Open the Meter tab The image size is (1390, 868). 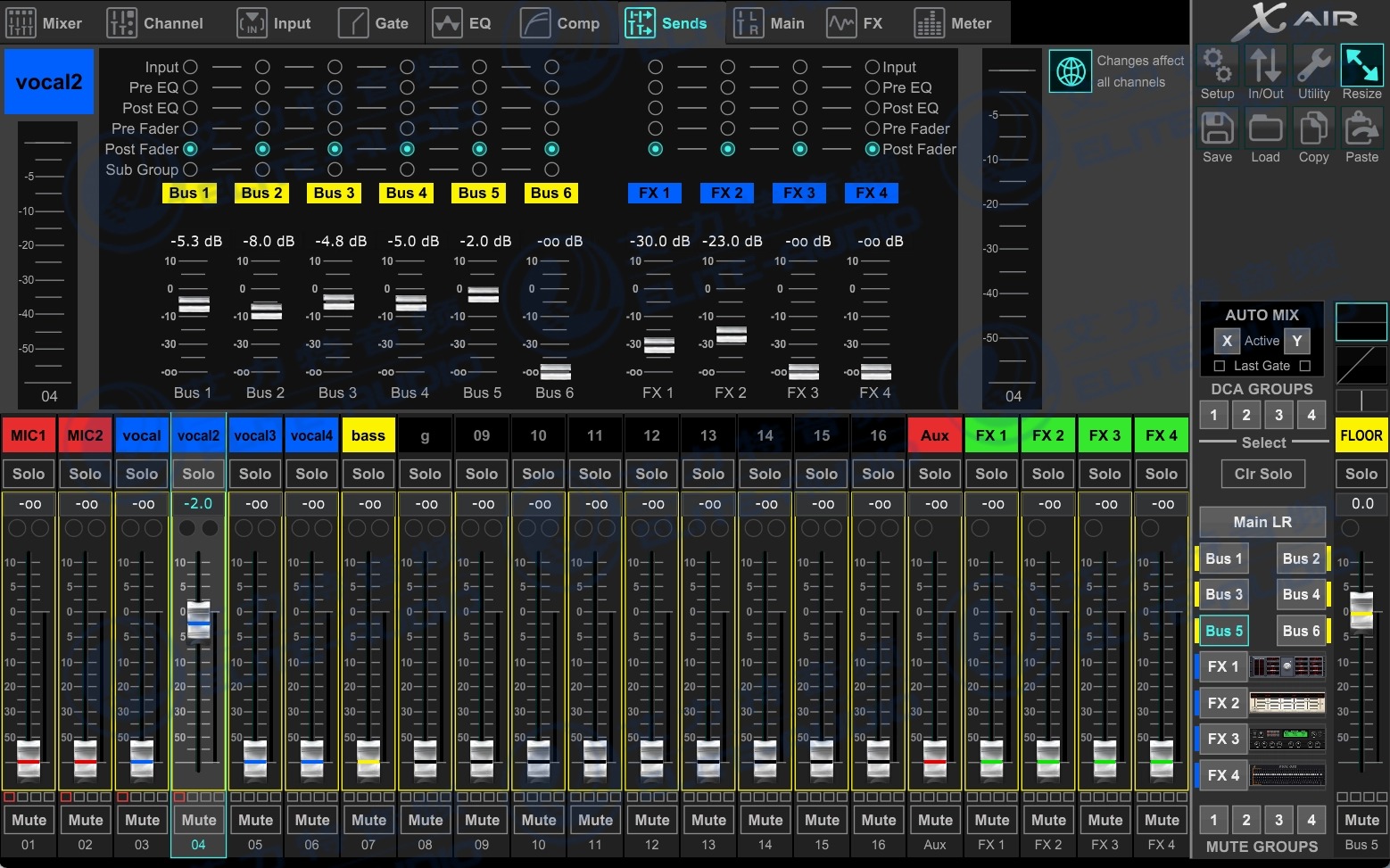click(953, 23)
